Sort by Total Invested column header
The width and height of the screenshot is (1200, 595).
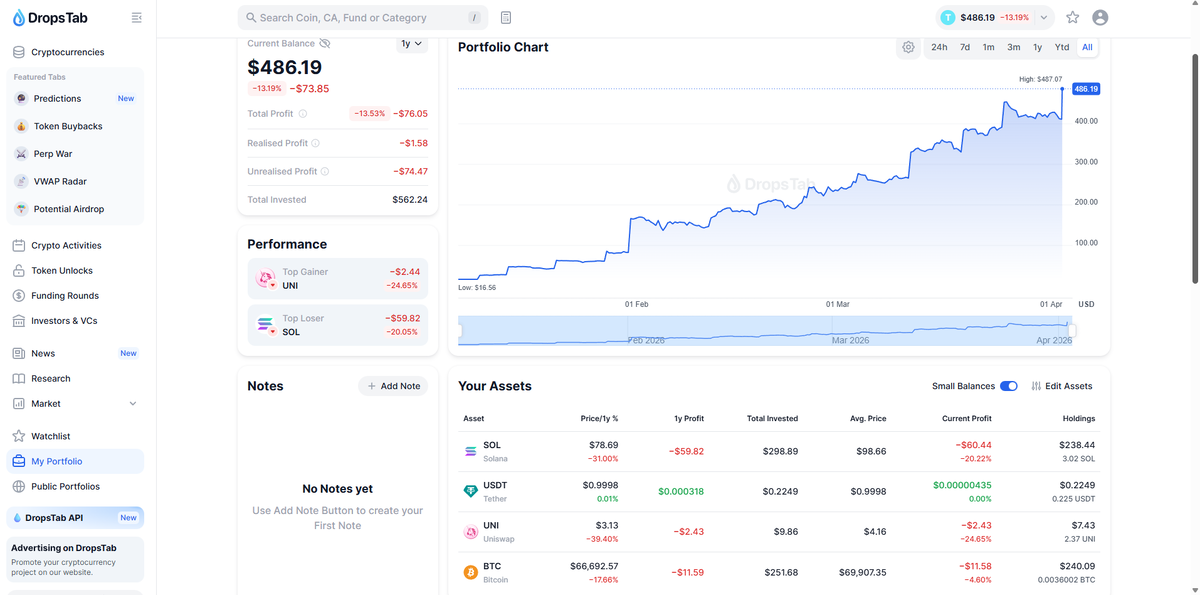[x=772, y=418]
